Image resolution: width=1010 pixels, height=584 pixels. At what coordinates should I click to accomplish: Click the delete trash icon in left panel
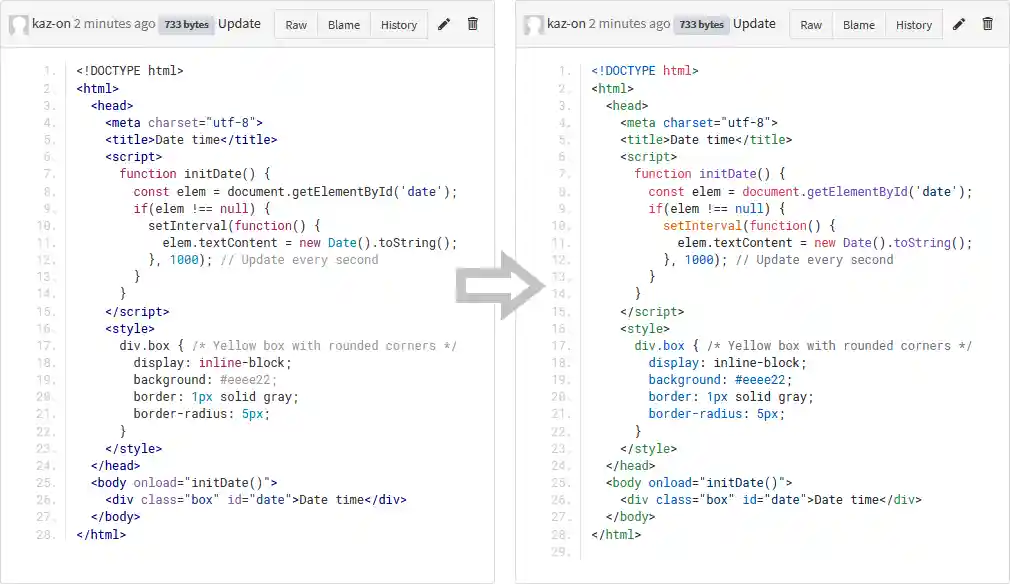pyautogui.click(x=472, y=24)
